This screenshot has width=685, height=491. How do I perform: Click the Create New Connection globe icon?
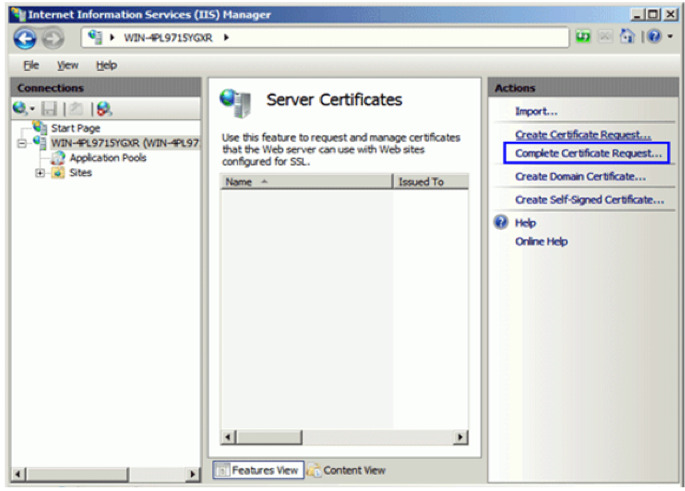click(x=19, y=108)
